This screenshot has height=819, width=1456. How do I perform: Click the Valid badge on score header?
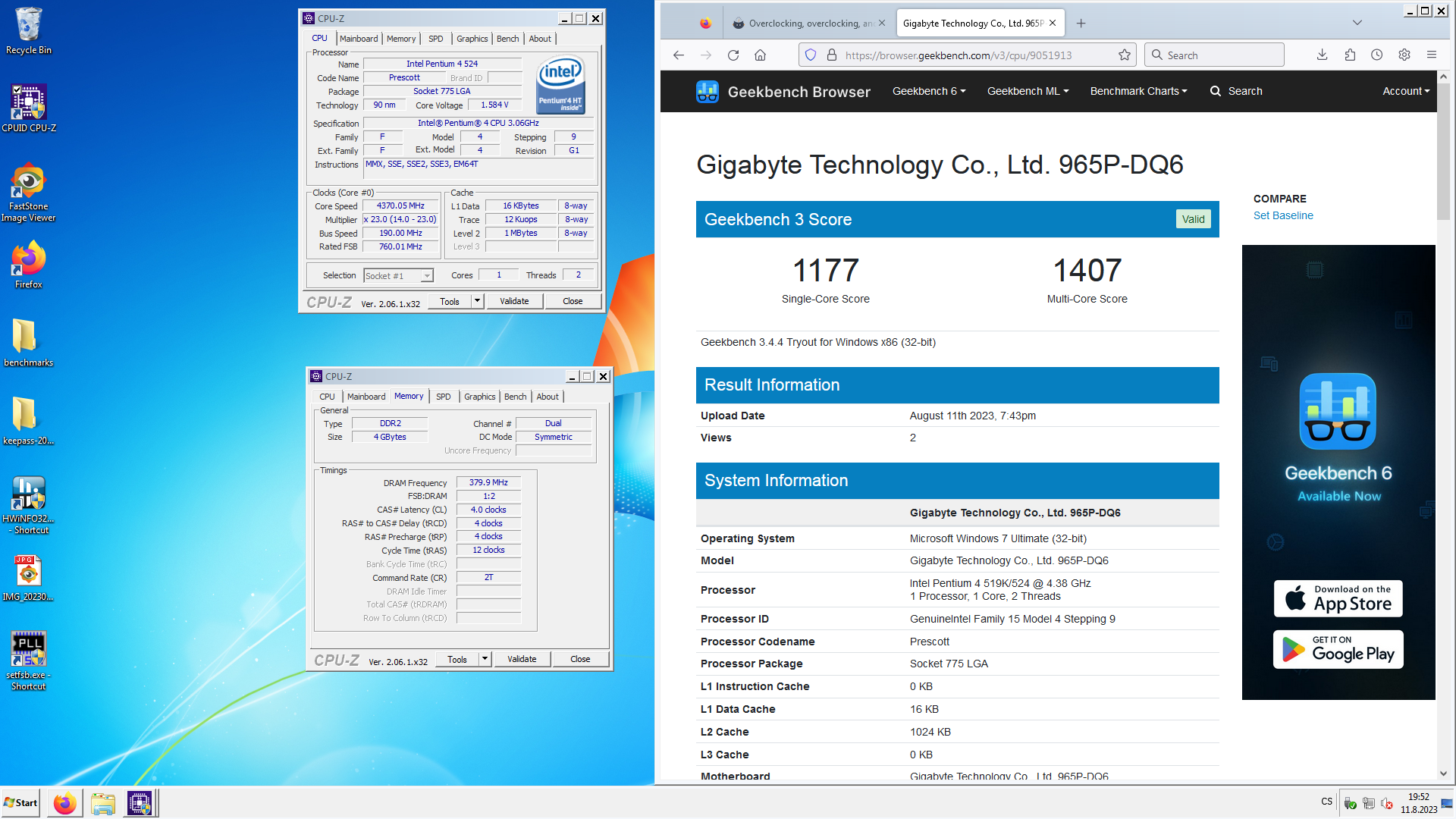point(1193,219)
